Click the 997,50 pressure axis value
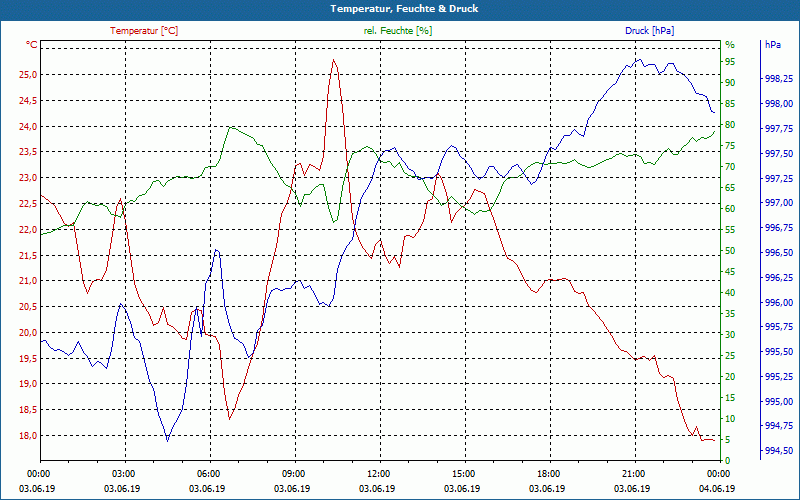 (779, 154)
